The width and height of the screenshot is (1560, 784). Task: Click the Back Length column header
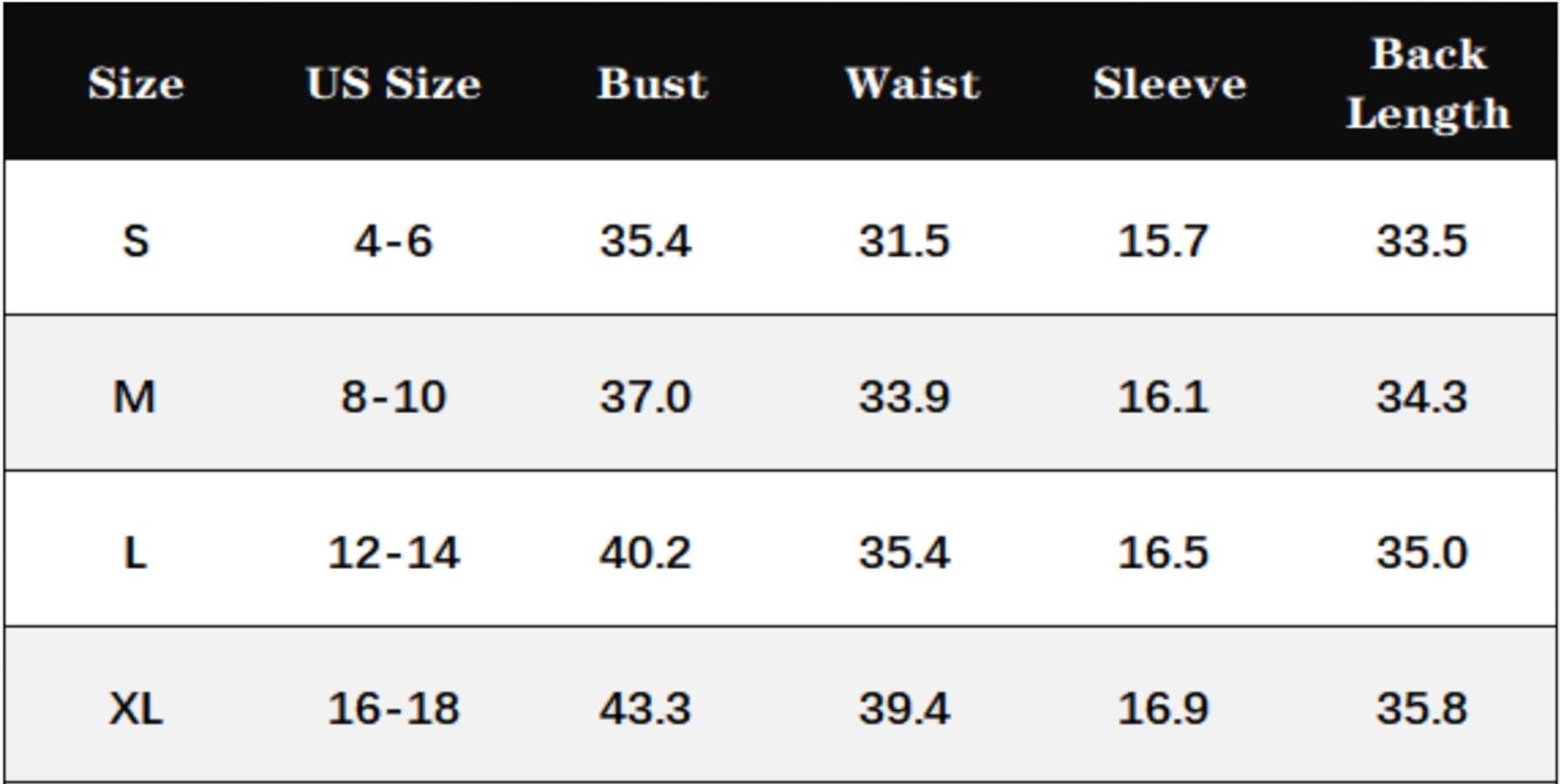click(x=1428, y=84)
